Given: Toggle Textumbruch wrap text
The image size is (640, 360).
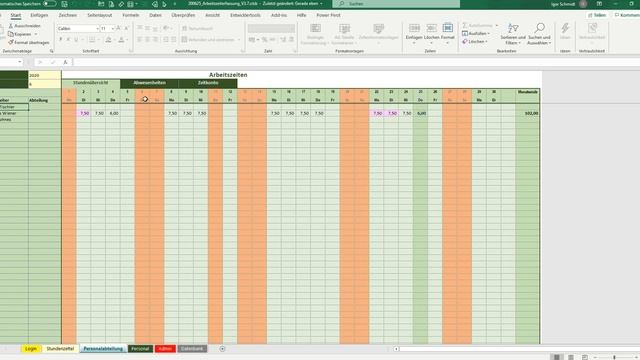Looking at the screenshot, I should [x=198, y=29].
